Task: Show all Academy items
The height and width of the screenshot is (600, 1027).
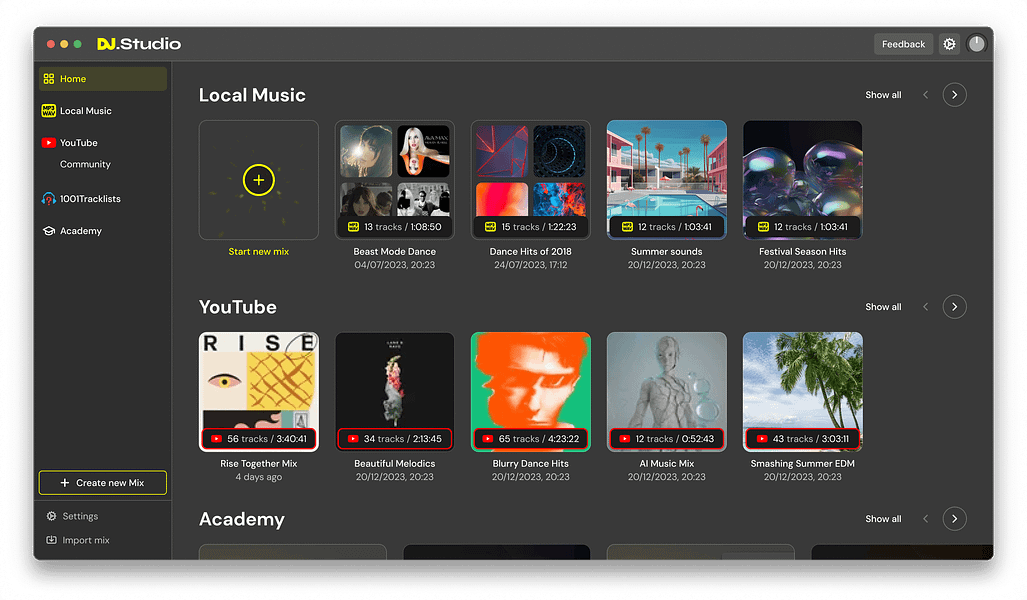Action: tap(883, 519)
